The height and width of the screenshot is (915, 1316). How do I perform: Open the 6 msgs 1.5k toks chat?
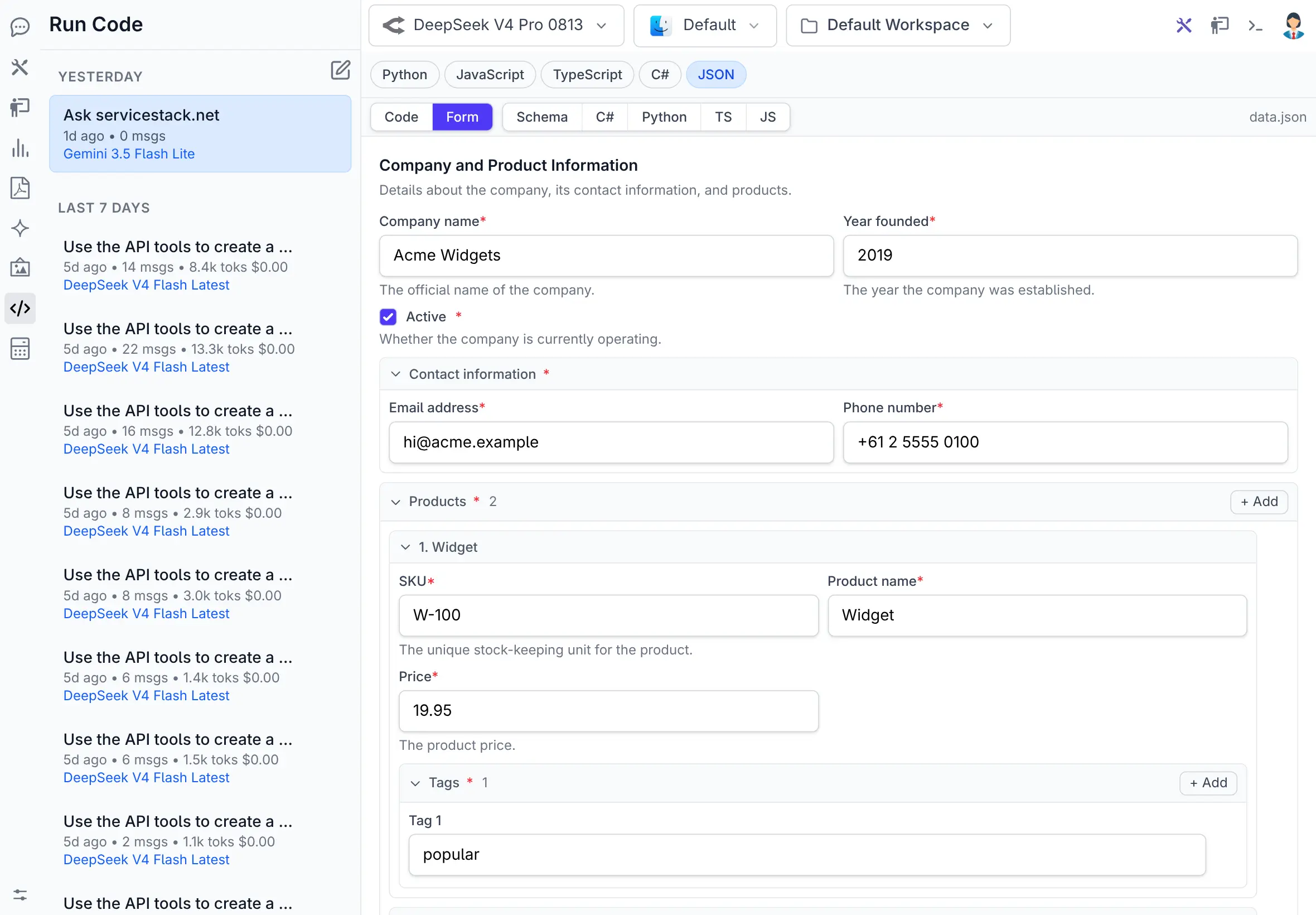pyautogui.click(x=200, y=758)
